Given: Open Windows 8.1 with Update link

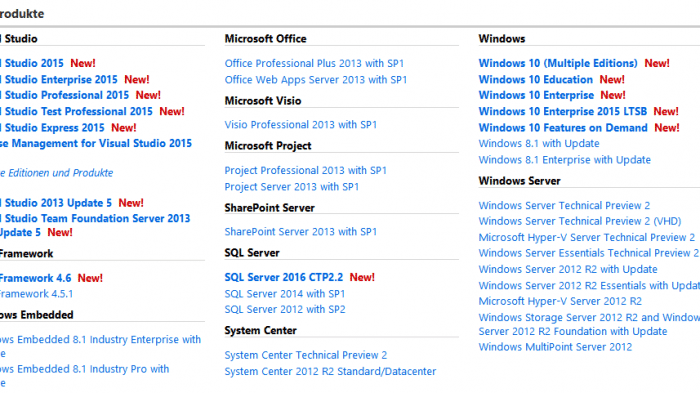Looking at the screenshot, I should [x=539, y=143].
